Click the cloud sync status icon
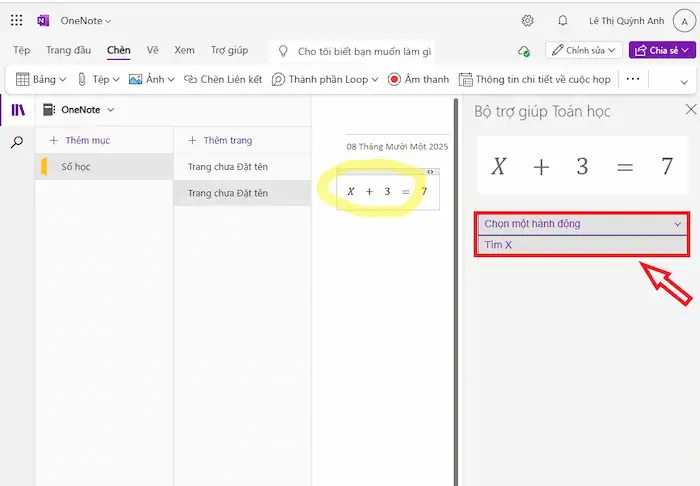 523,51
